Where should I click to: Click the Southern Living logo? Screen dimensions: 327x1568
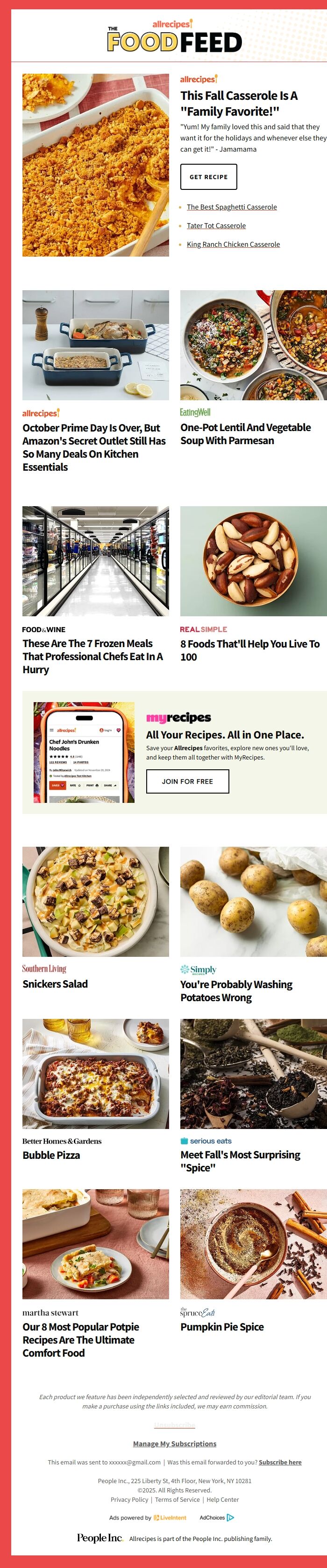[44, 969]
